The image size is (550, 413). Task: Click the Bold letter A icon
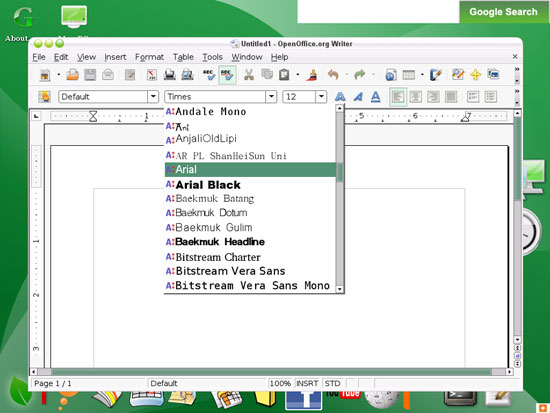point(340,97)
